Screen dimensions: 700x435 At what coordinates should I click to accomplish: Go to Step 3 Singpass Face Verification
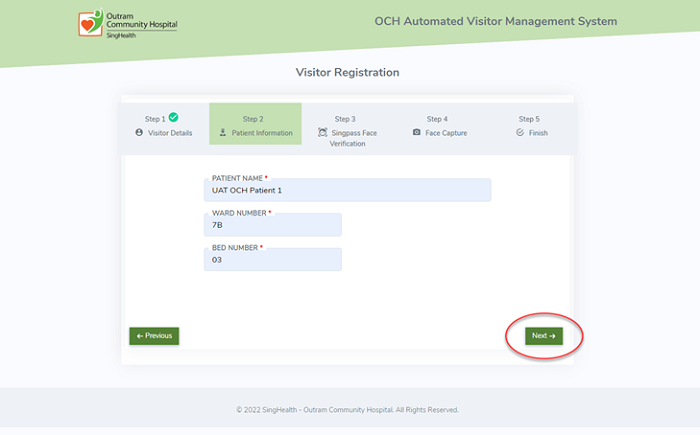click(x=347, y=130)
